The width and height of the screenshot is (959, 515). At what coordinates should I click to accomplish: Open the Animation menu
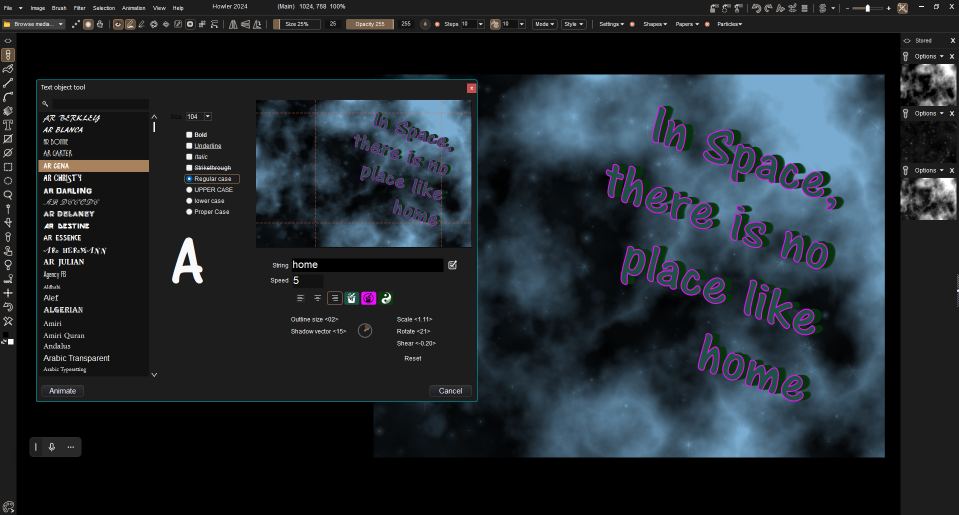coord(133,8)
